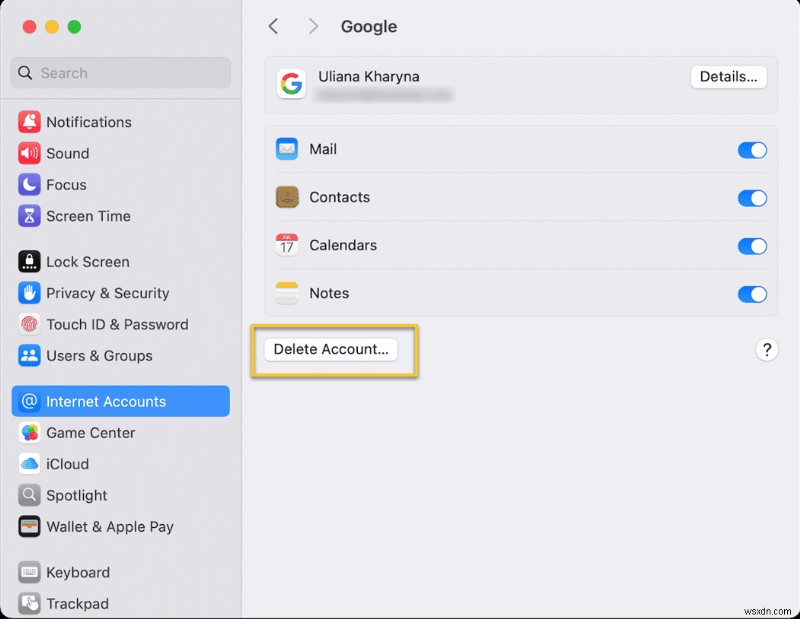The image size is (800, 619).
Task: Click the Uliana Kharyna account name
Action: point(369,77)
